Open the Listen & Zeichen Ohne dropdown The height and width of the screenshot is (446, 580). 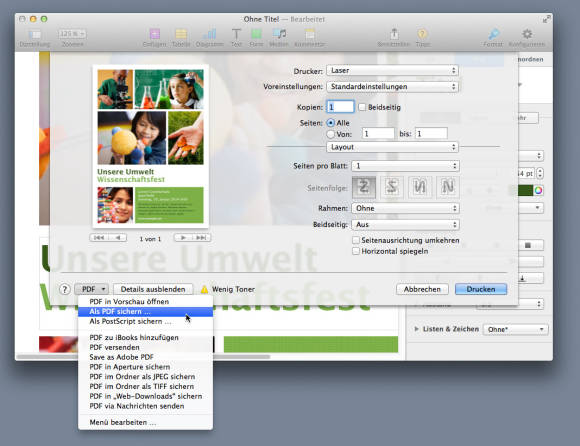click(x=515, y=329)
